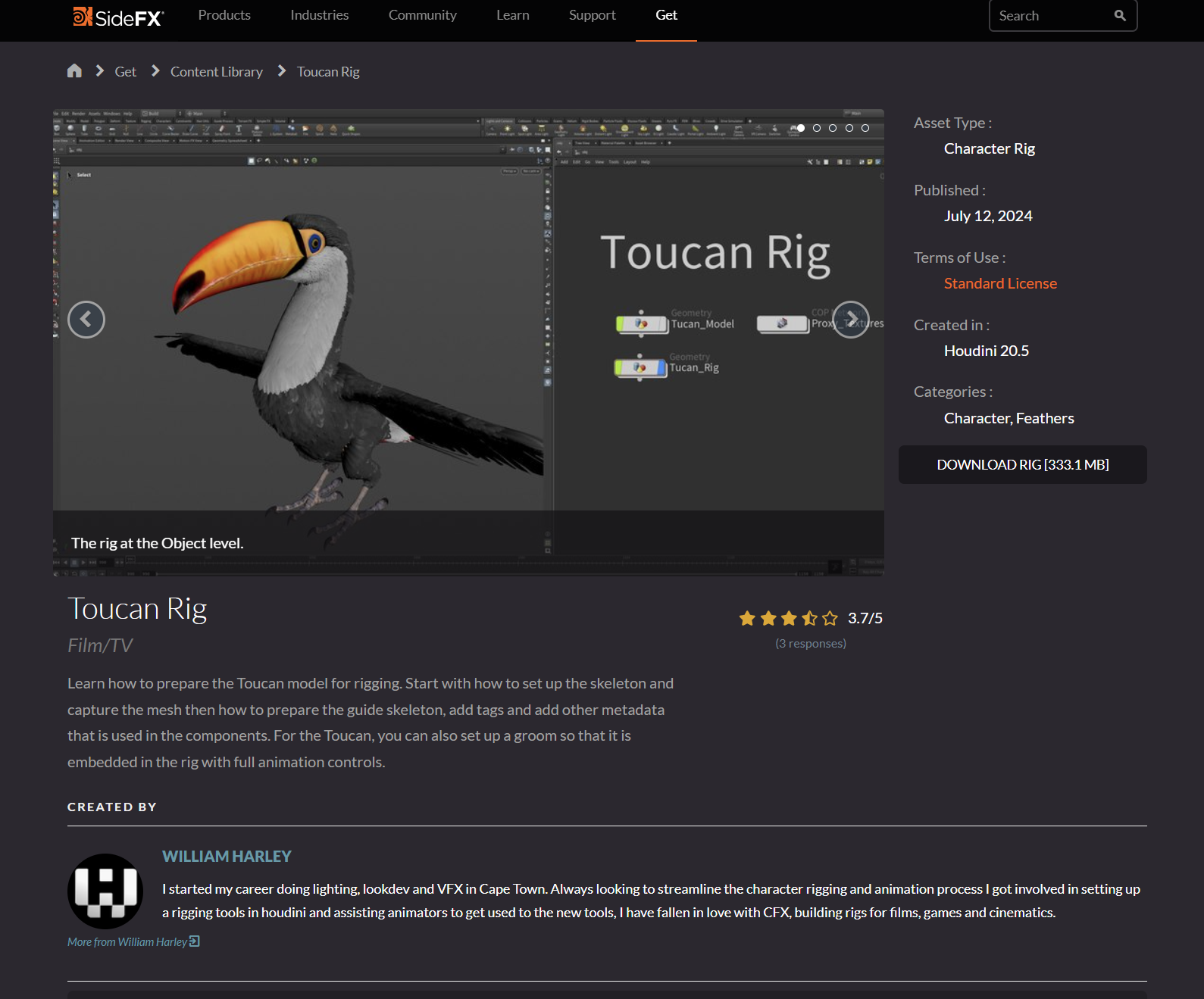Click the 'Character Rig' asset type text
1204x999 pixels.
990,149
